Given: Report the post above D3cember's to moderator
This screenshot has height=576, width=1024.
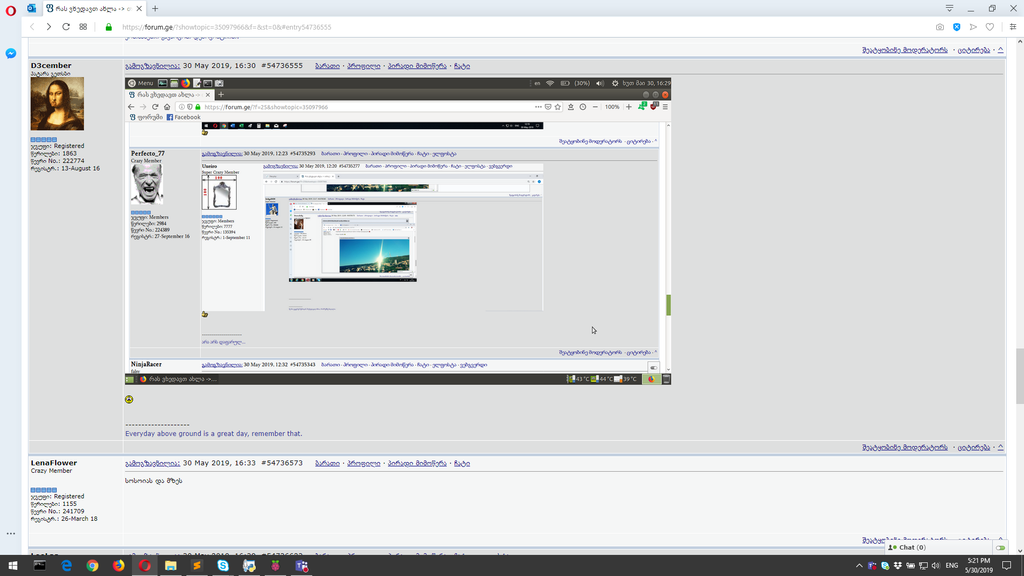Looking at the screenshot, I should (x=904, y=50).
